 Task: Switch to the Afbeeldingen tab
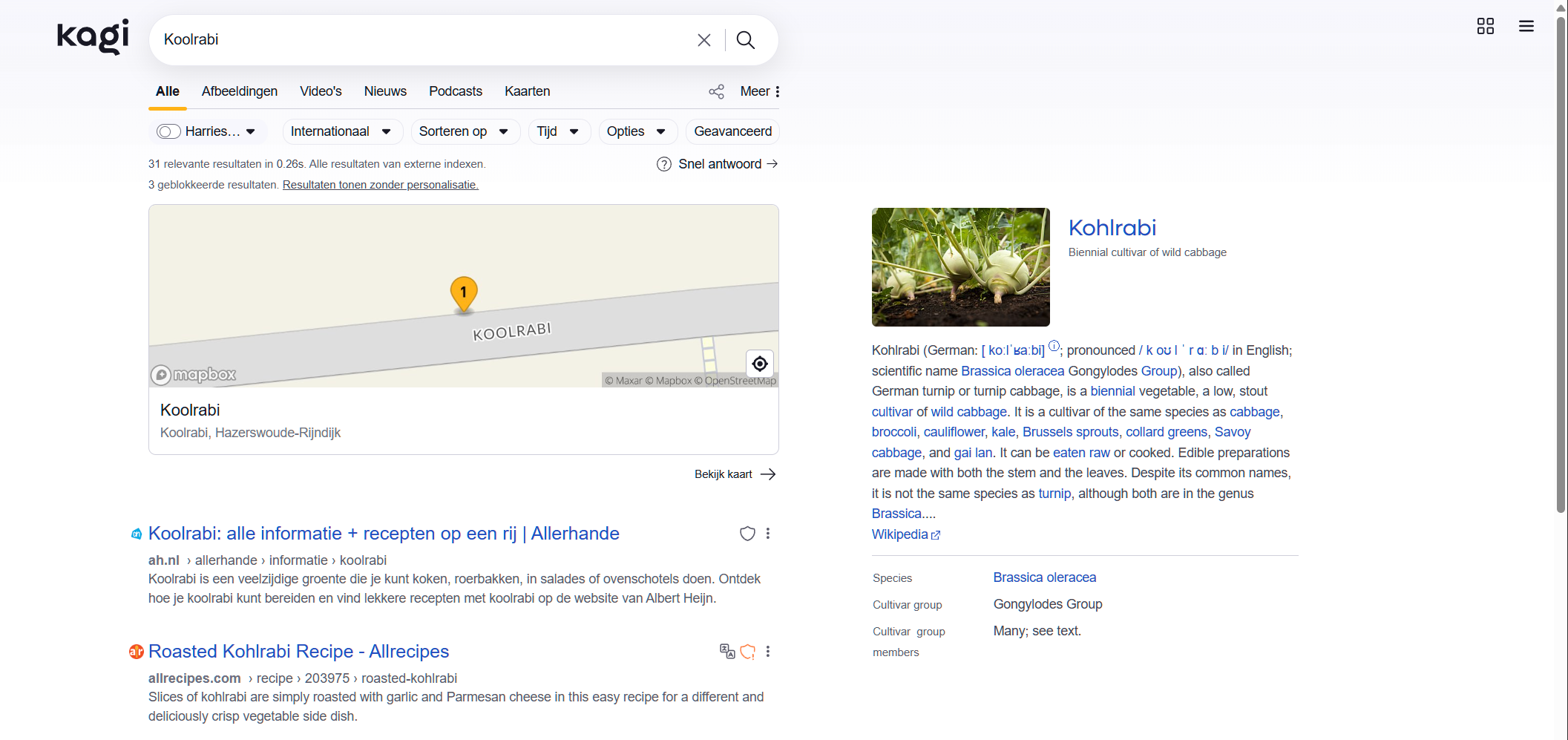tap(239, 91)
